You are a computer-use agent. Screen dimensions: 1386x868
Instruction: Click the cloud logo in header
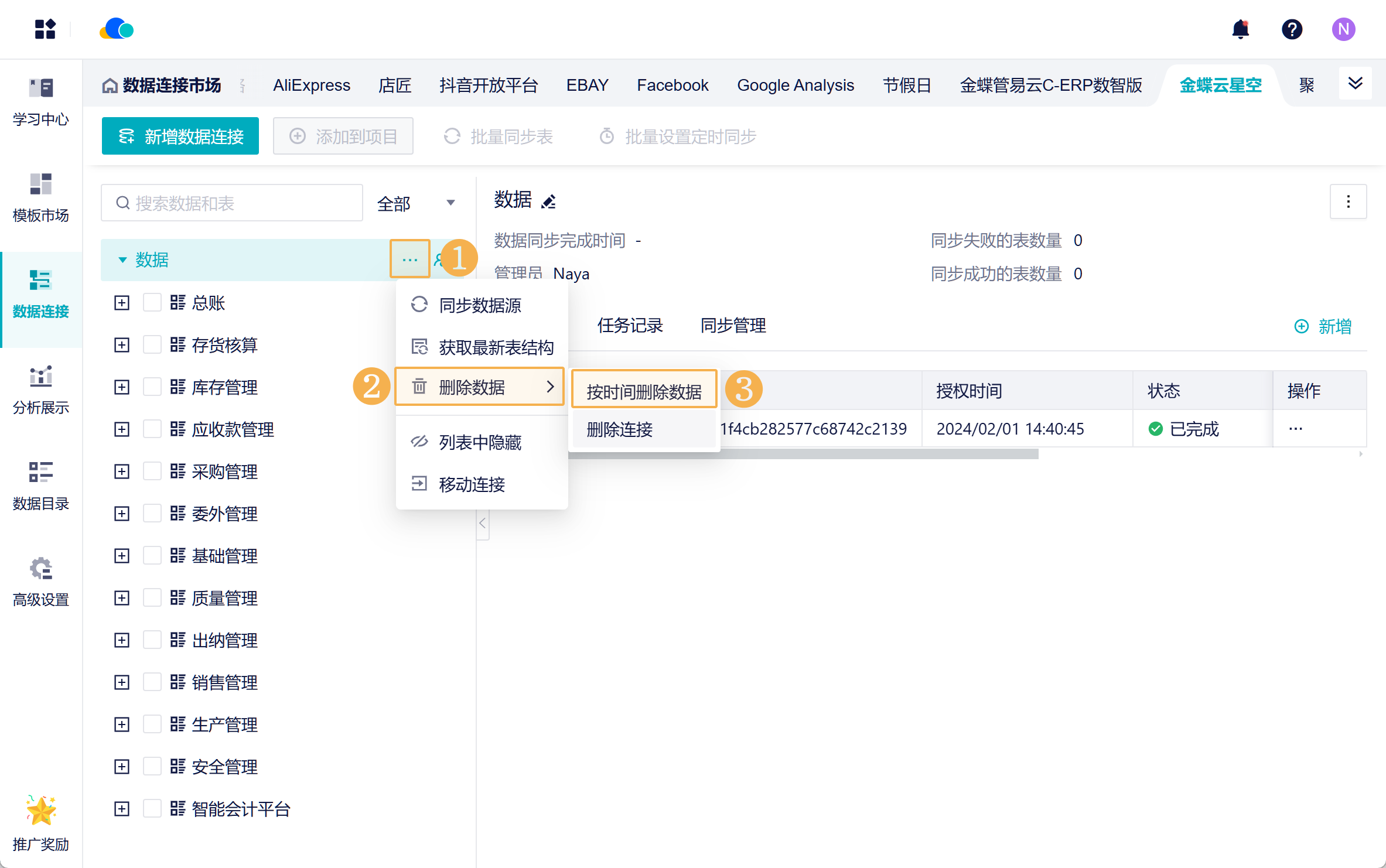[117, 29]
